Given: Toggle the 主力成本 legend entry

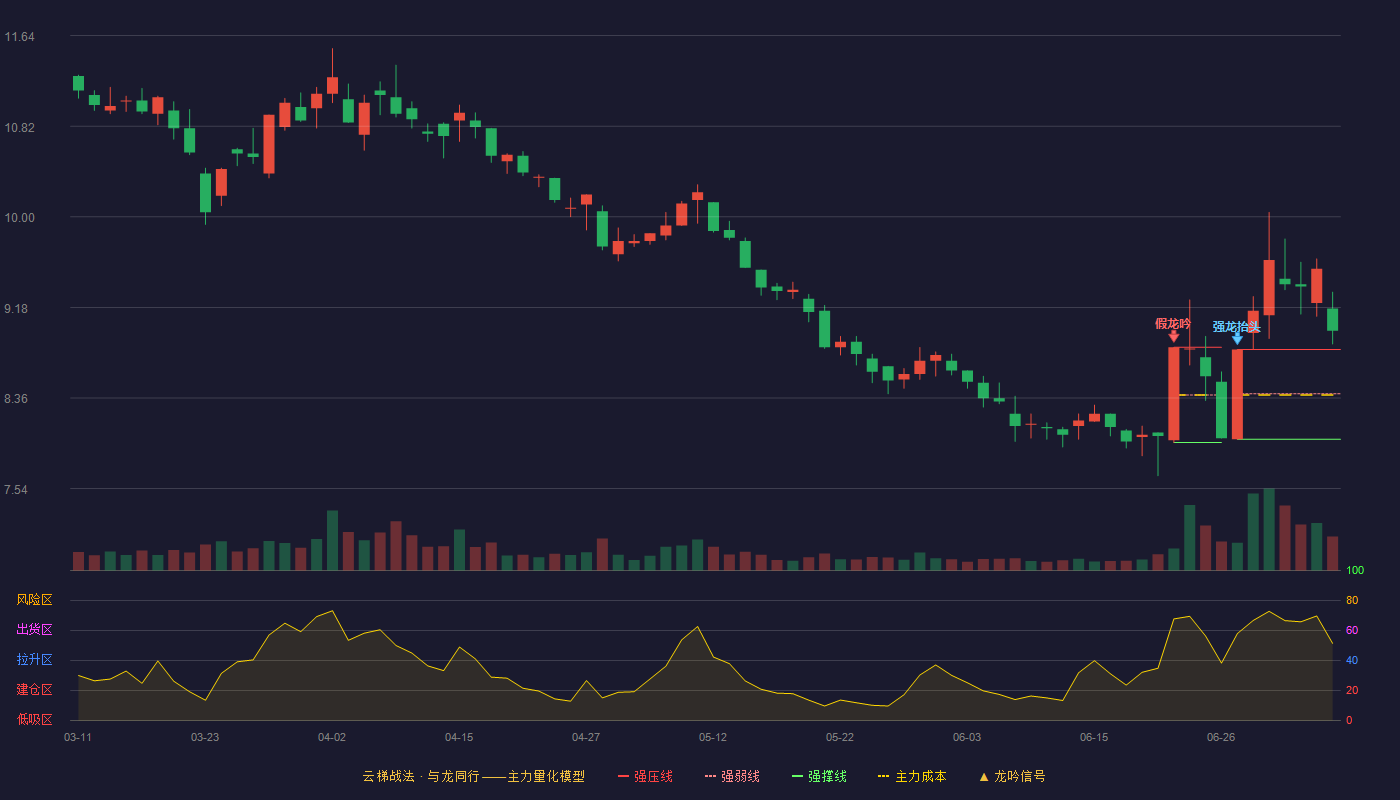Looking at the screenshot, I should (x=912, y=776).
